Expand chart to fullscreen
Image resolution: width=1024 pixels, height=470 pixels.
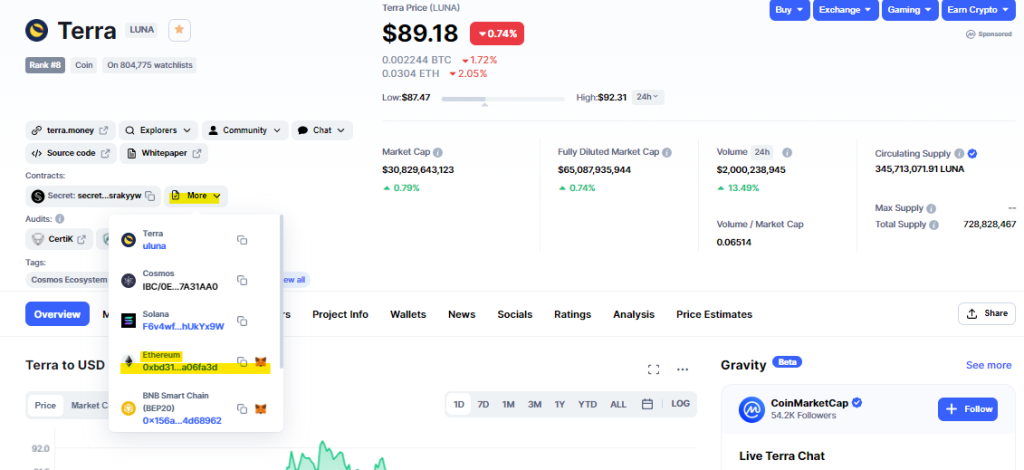(x=653, y=369)
